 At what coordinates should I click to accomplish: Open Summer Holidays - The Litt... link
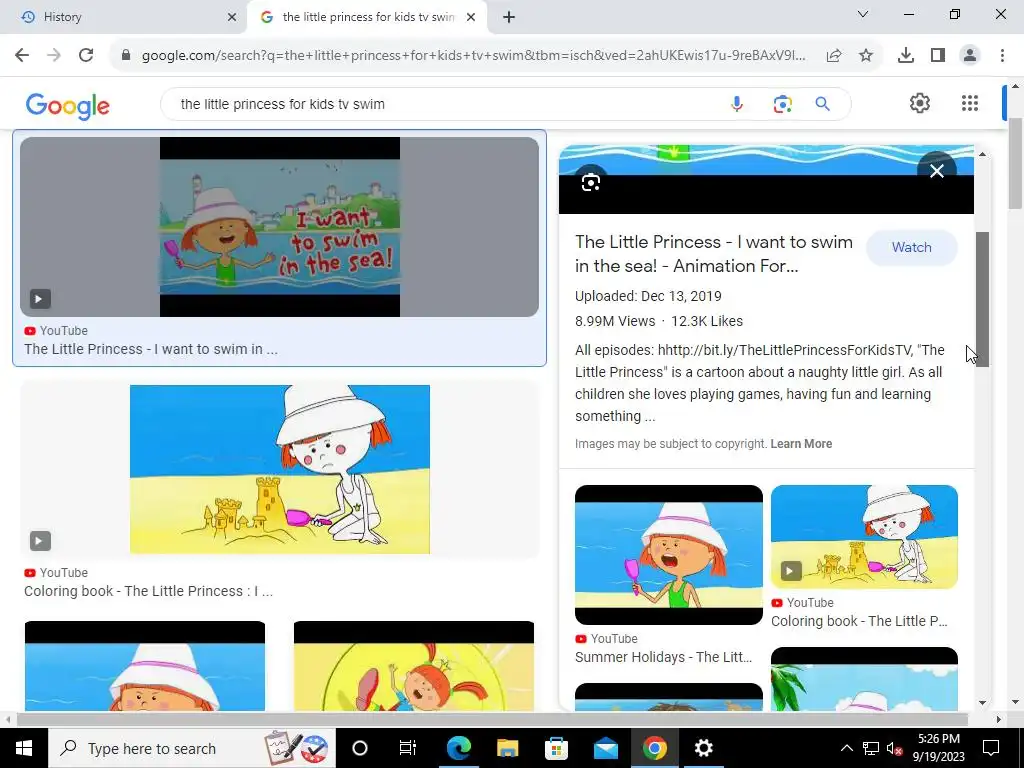[x=664, y=657]
